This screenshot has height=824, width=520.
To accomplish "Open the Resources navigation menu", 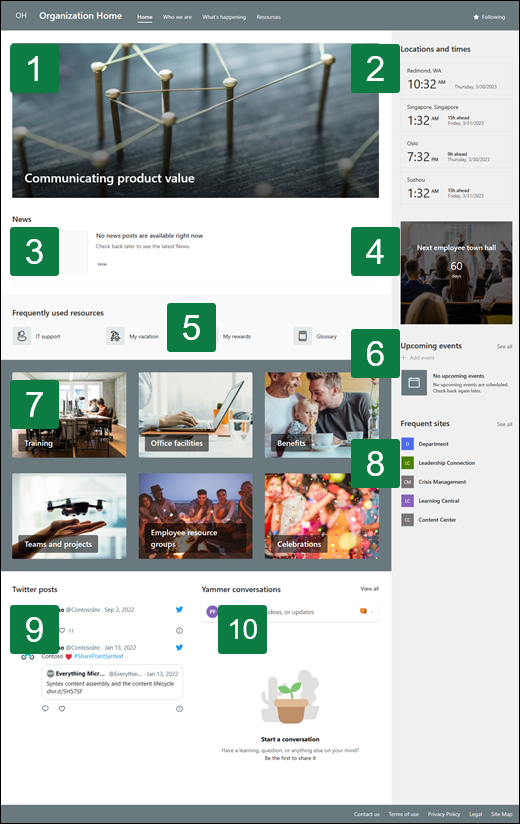I will point(268,17).
